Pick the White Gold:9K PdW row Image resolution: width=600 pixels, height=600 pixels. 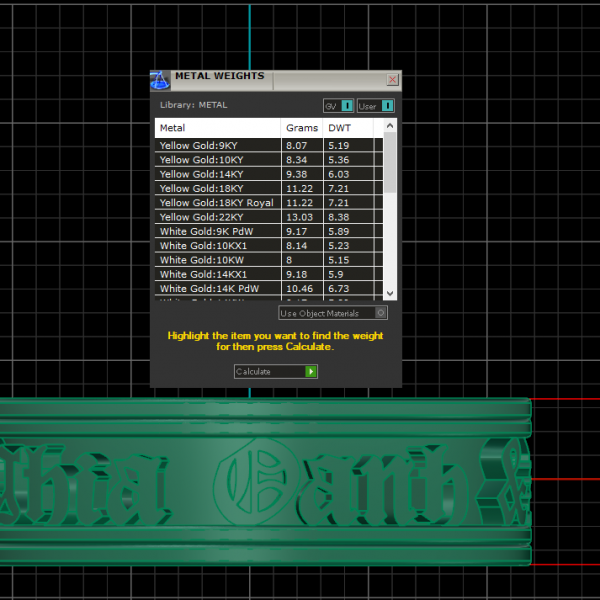pos(217,231)
